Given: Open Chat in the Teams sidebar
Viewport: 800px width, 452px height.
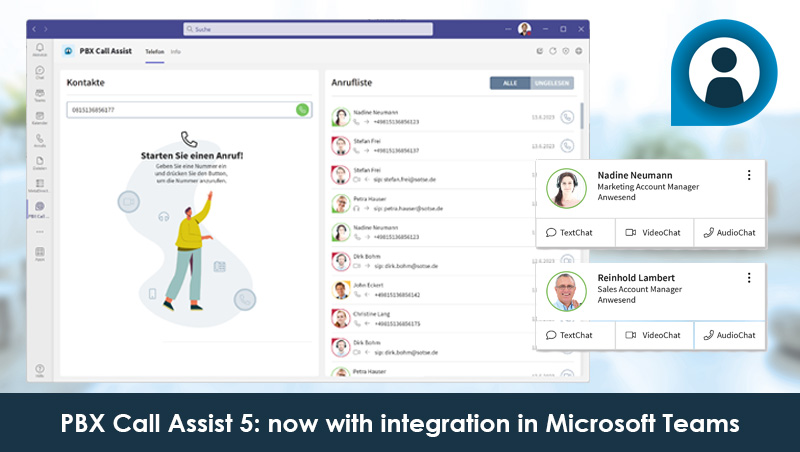Looking at the screenshot, I should 40,72.
